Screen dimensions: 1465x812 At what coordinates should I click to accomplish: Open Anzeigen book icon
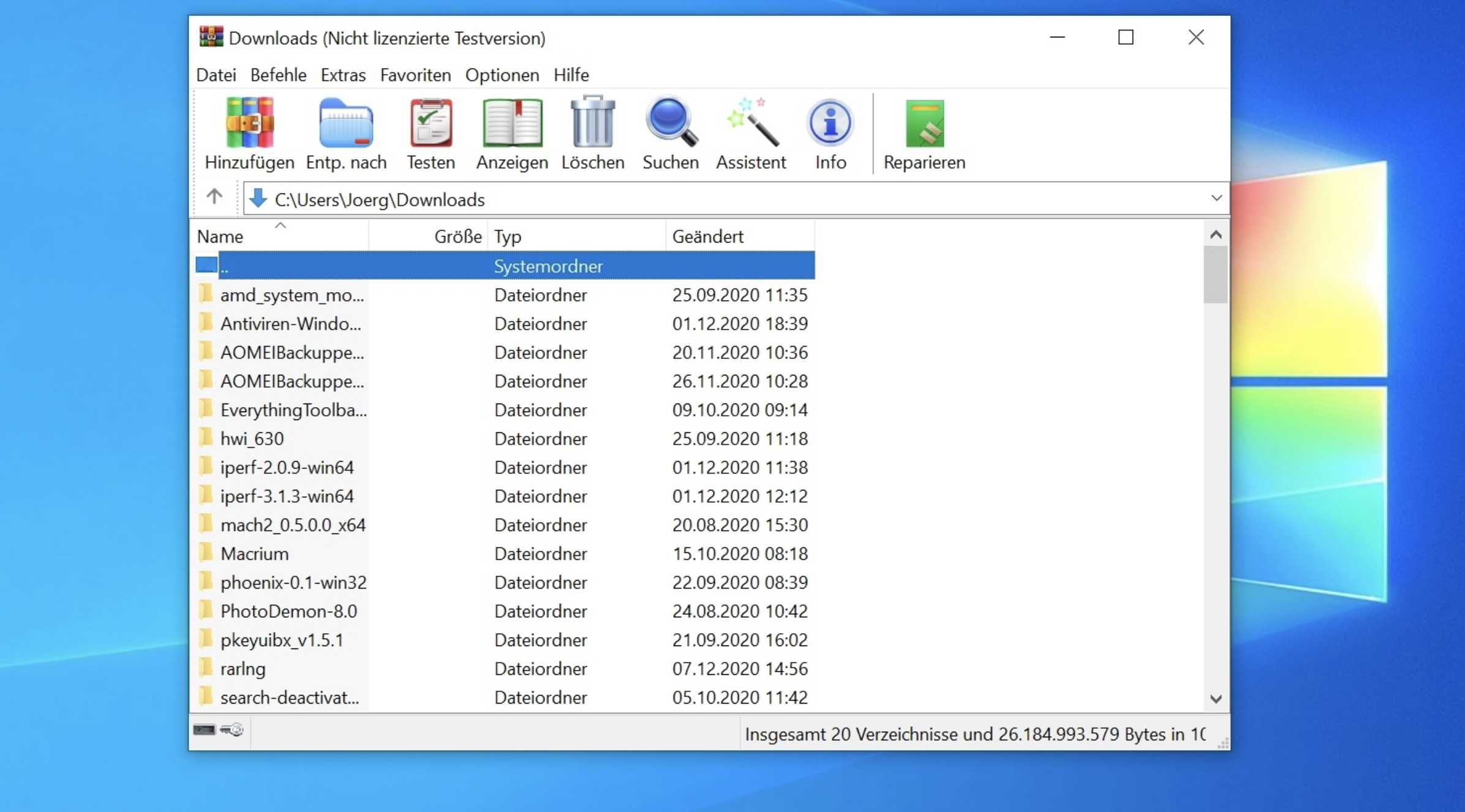pos(512,124)
